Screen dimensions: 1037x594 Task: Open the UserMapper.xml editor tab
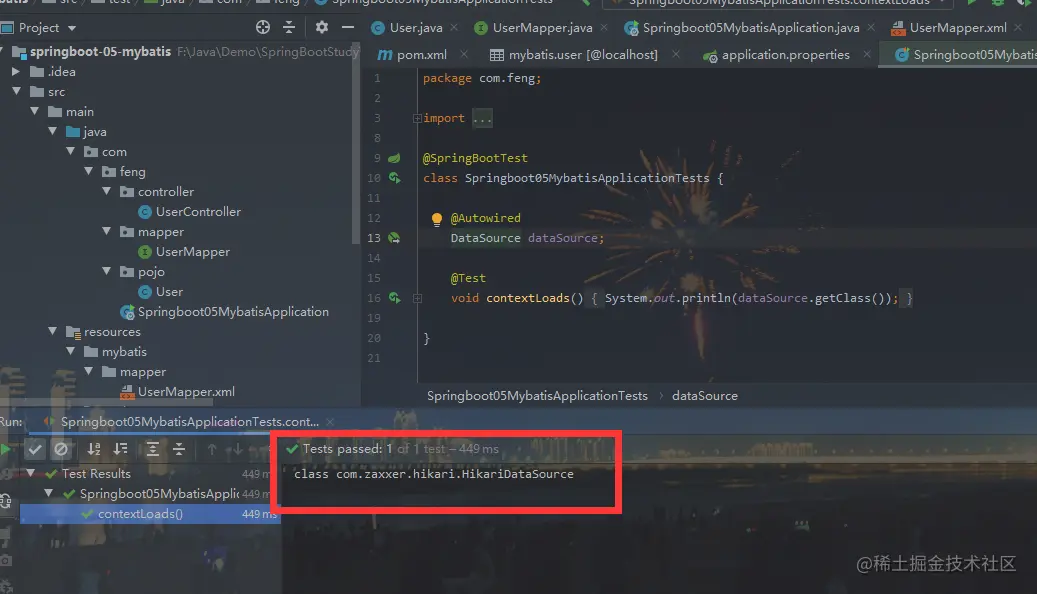(x=958, y=27)
